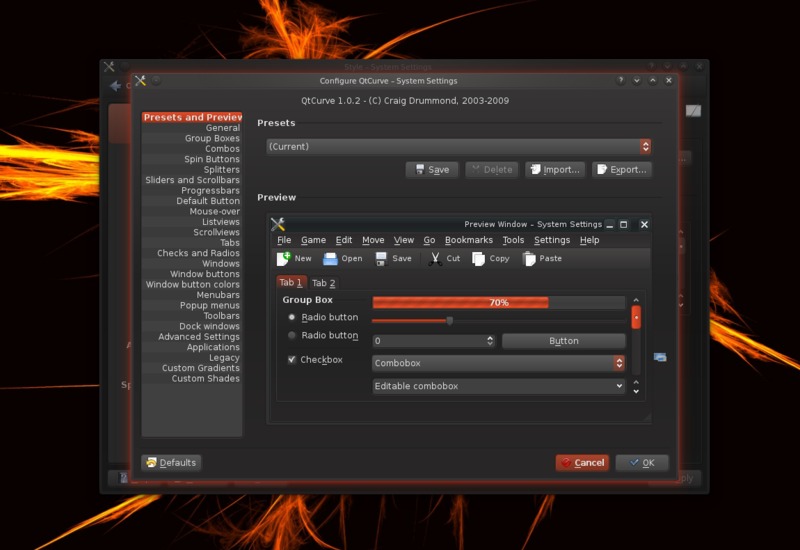Click the Editable combobox text field
Screen dimensions: 800x550
click(493, 386)
